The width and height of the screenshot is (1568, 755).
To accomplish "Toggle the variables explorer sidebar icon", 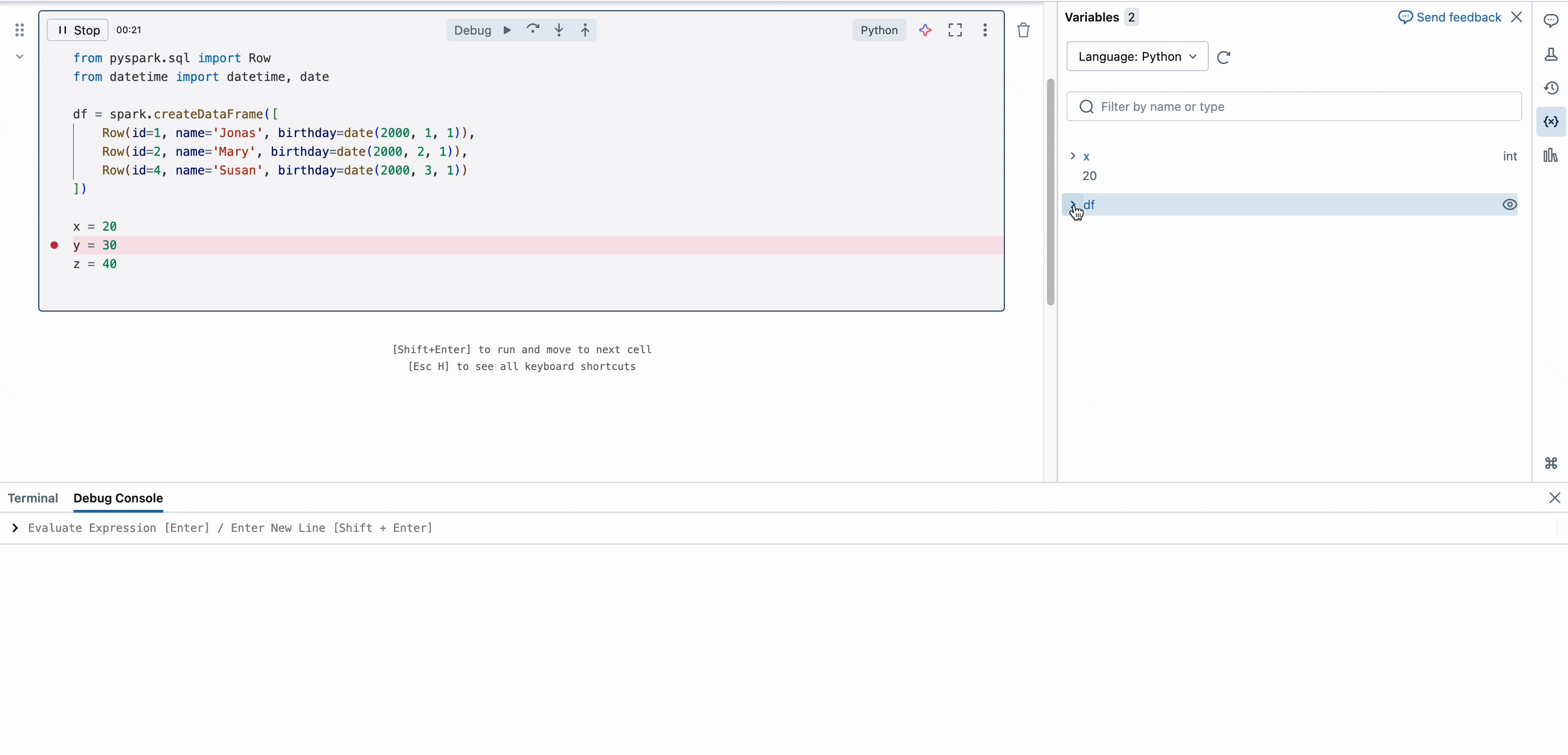I will pyautogui.click(x=1551, y=122).
